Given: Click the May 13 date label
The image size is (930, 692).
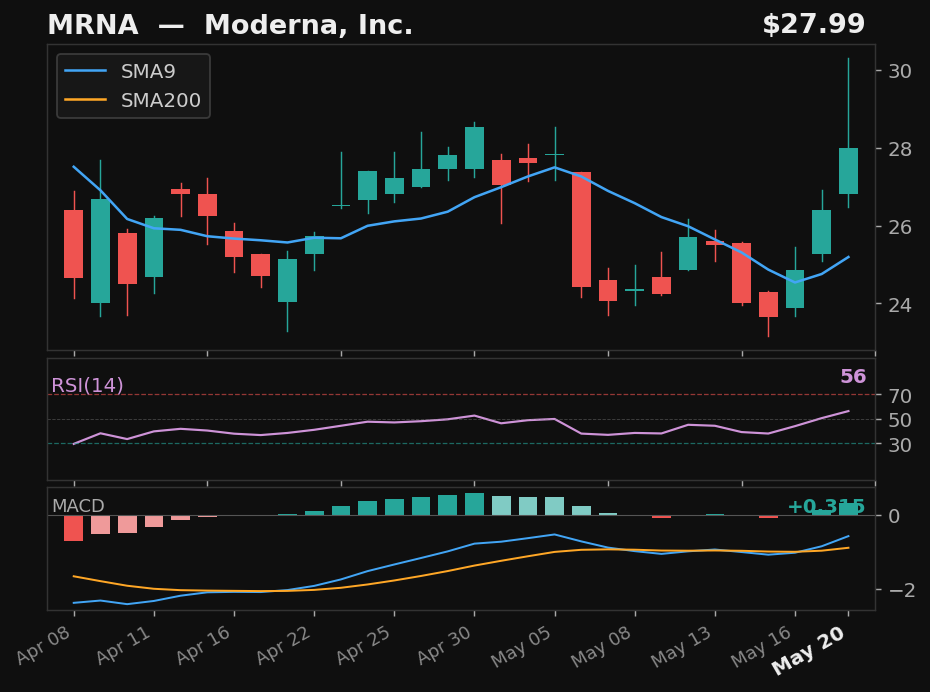Looking at the screenshot, I should click(x=682, y=646).
